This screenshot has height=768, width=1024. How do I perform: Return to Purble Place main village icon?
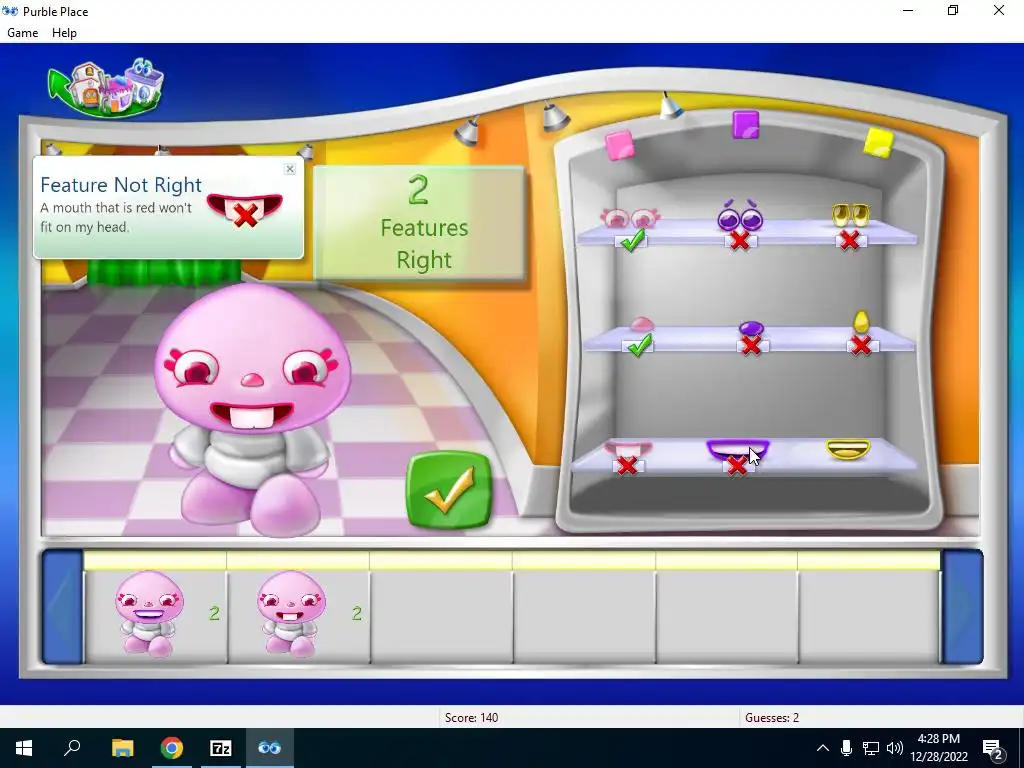(106, 88)
